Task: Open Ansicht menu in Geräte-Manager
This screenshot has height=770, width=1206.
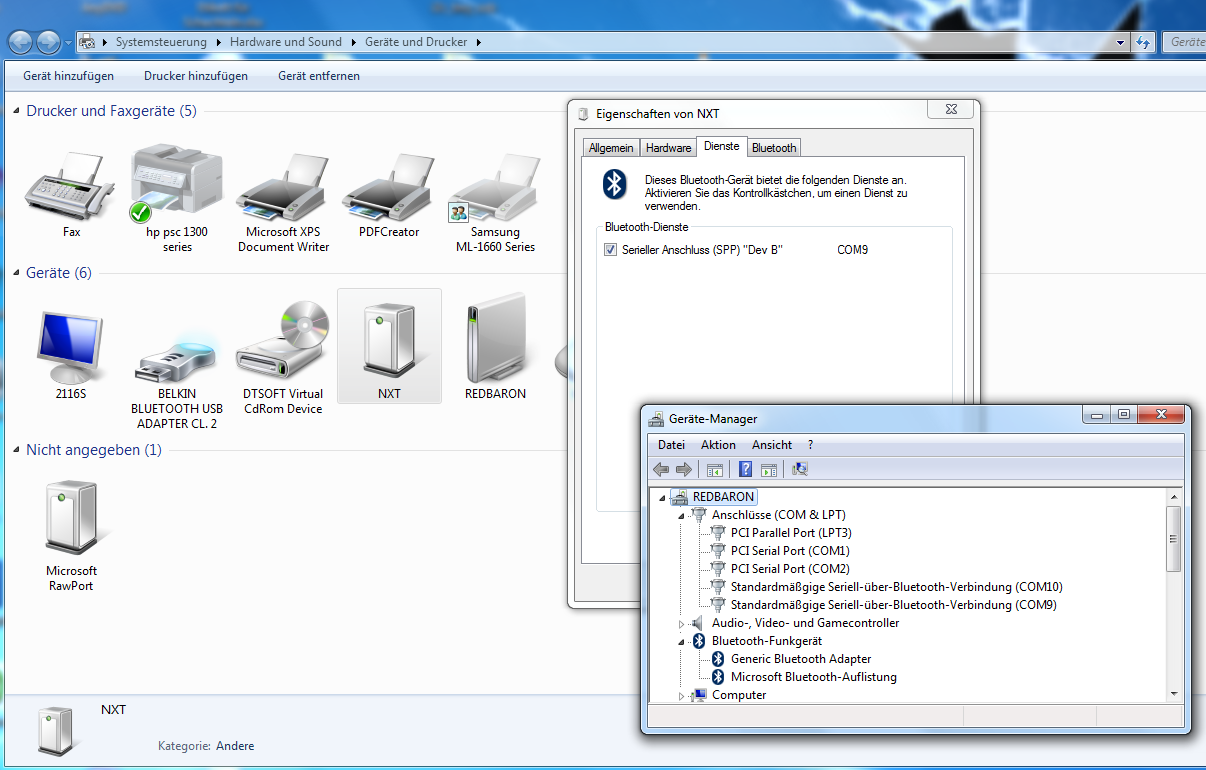Action: tap(772, 445)
